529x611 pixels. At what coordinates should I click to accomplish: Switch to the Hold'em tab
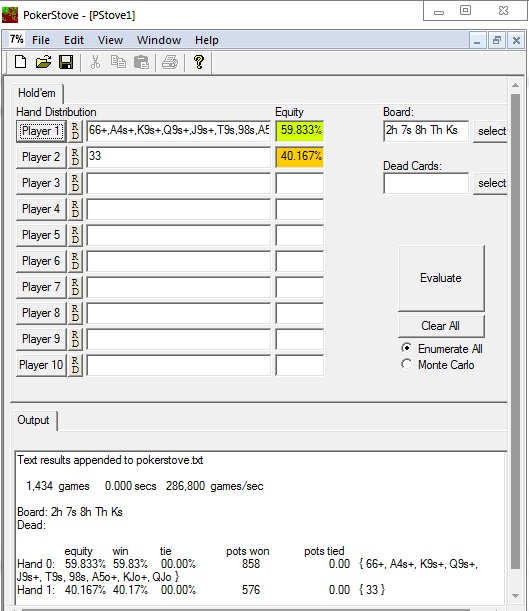[37, 93]
